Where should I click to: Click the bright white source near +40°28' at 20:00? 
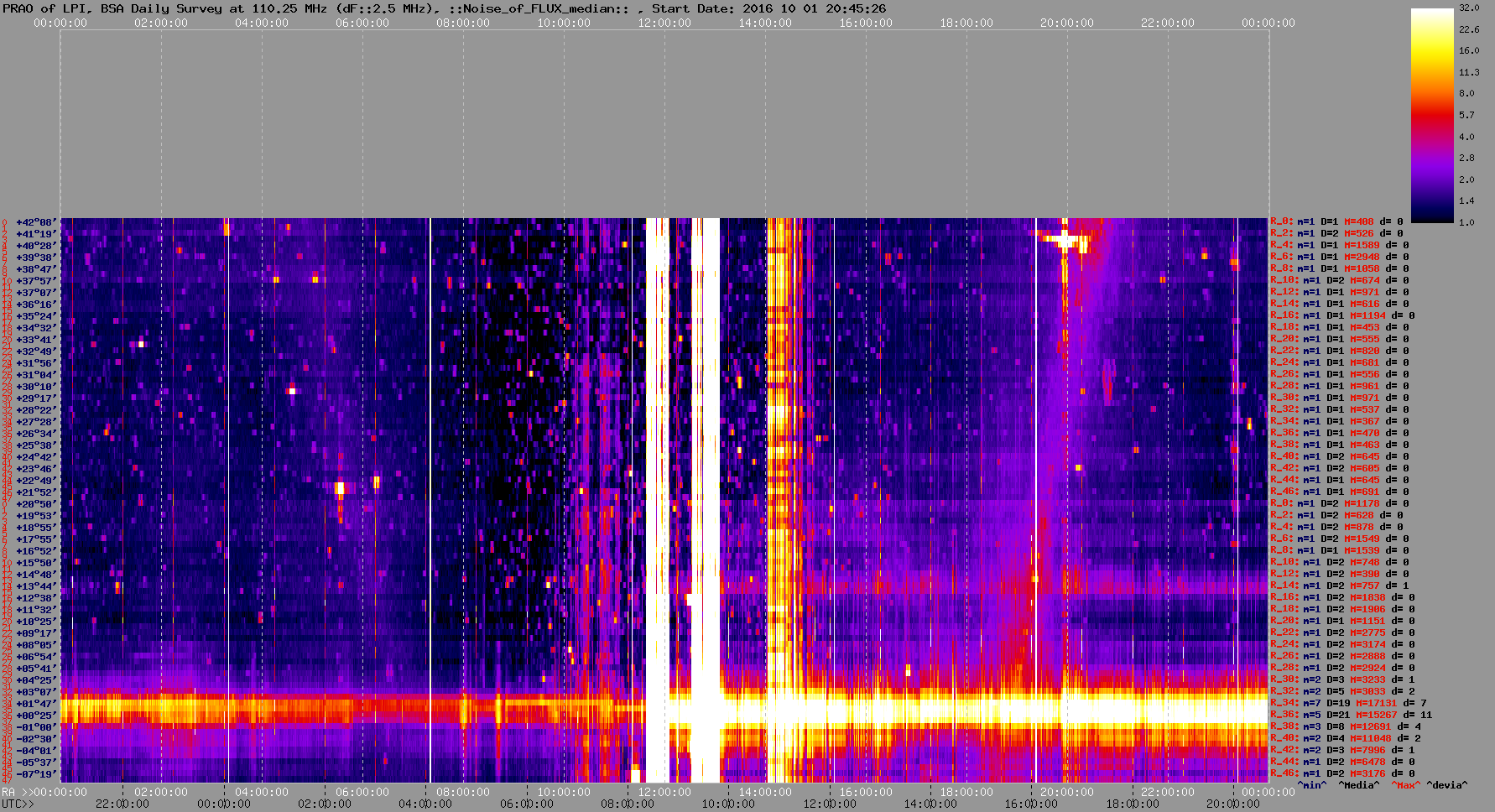click(1065, 240)
